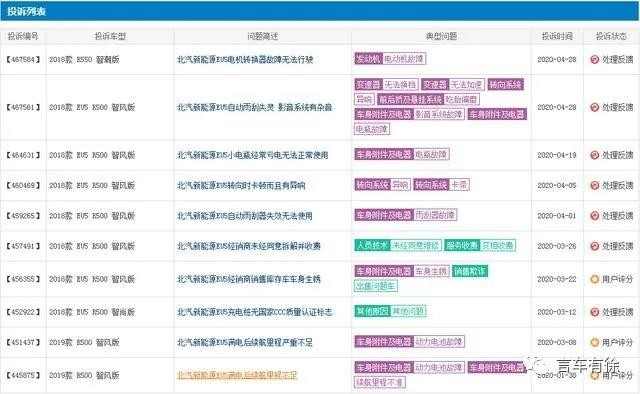This screenshot has height=394, width=640.
Task: Click the date 2020-03-26 in row 457491
Action: pos(557,246)
